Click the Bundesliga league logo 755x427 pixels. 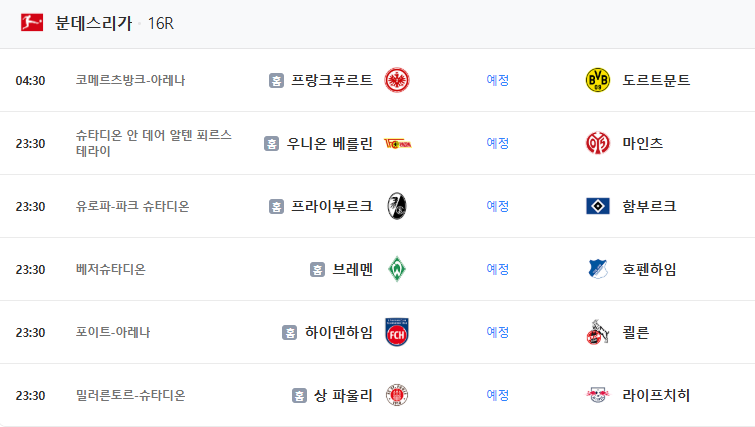[x=29, y=24]
